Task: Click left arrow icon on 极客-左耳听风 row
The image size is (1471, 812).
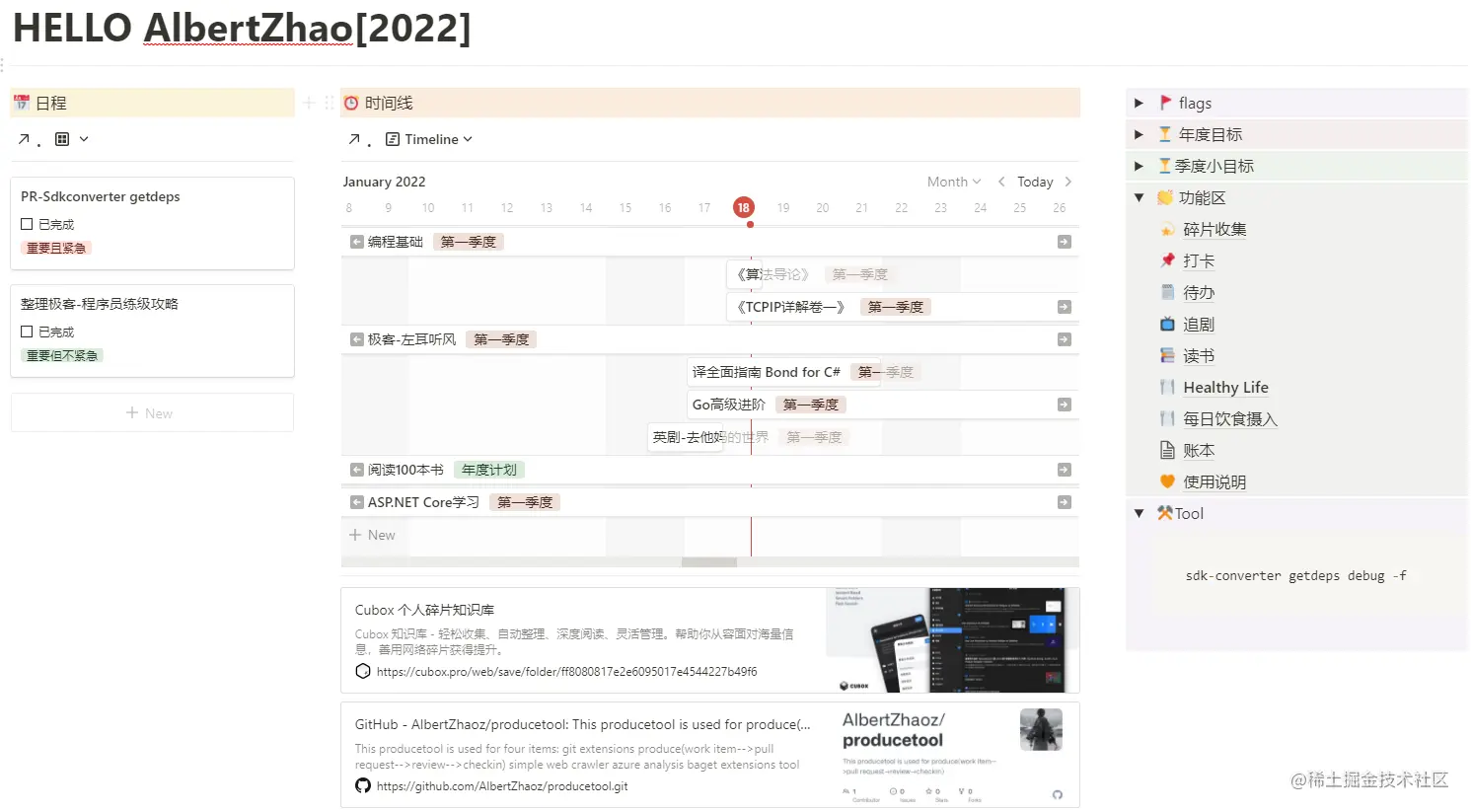Action: click(357, 339)
